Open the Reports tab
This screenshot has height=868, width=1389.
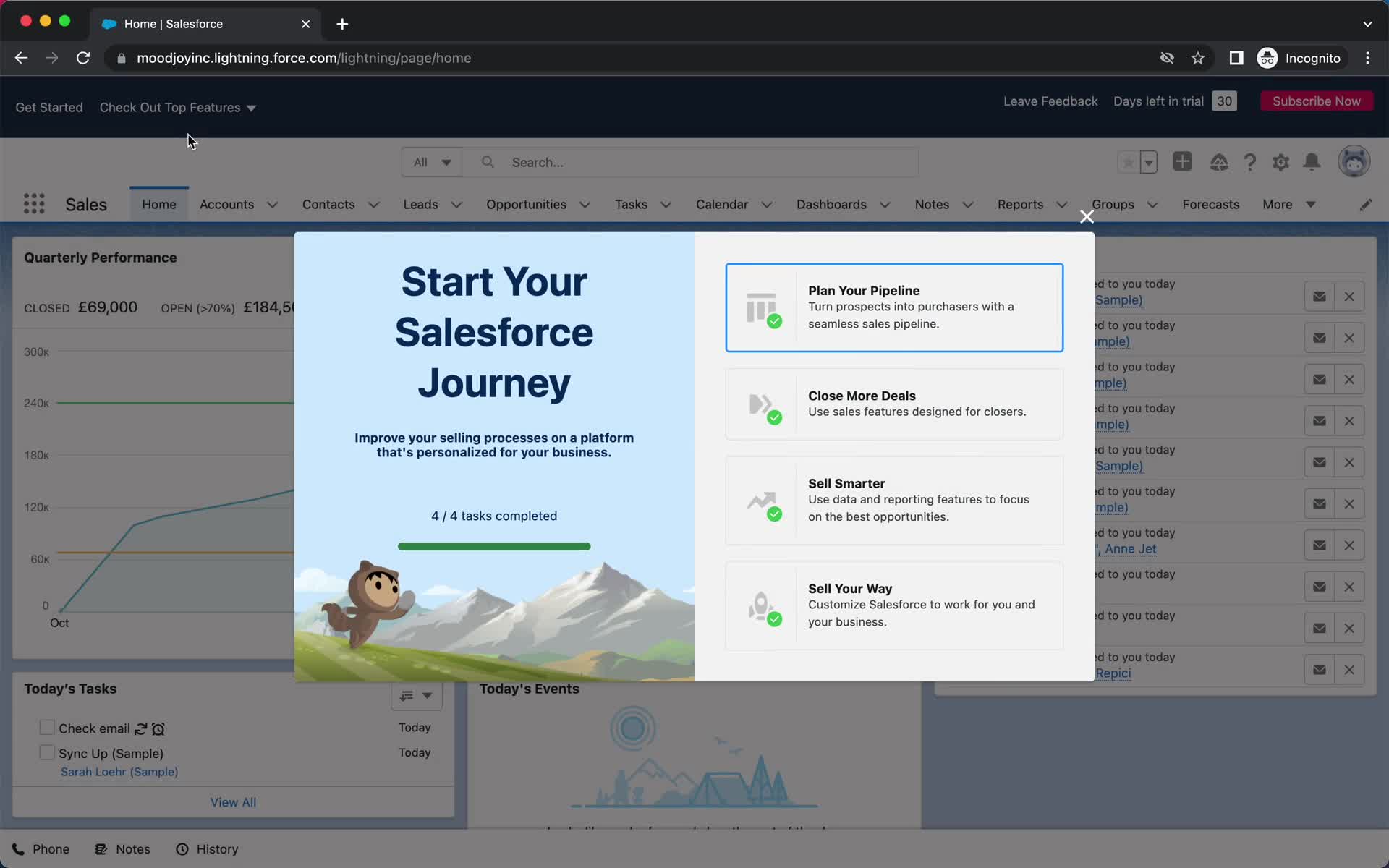(1020, 205)
